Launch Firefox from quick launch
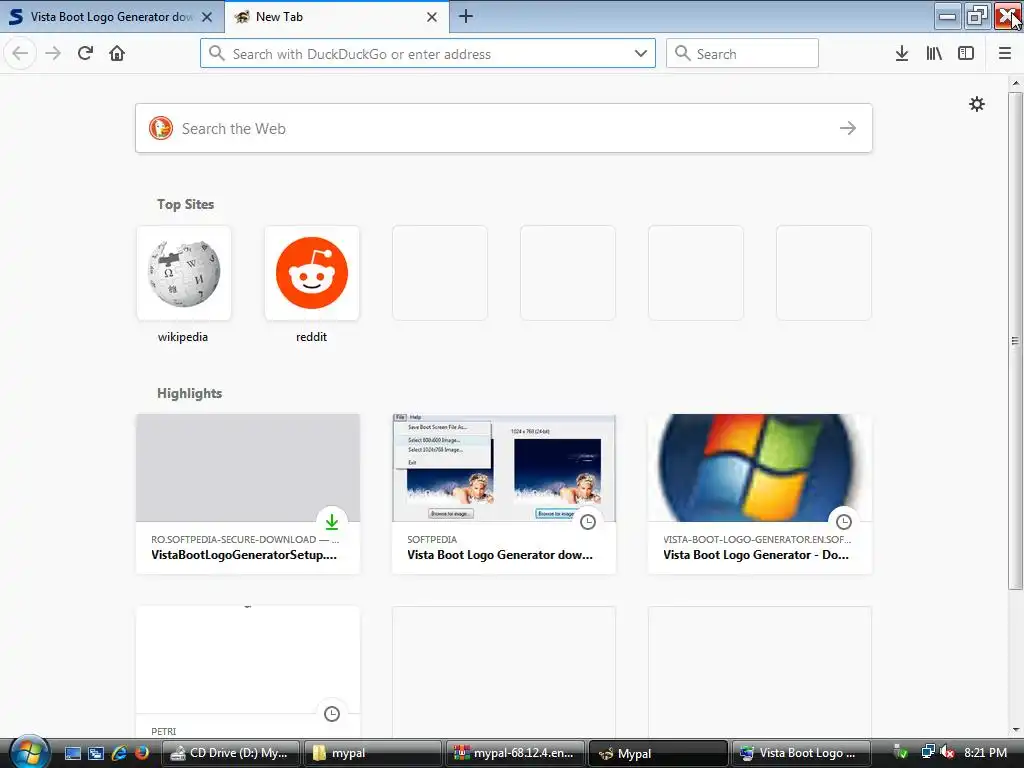Viewport: 1024px width, 768px height. [x=141, y=753]
